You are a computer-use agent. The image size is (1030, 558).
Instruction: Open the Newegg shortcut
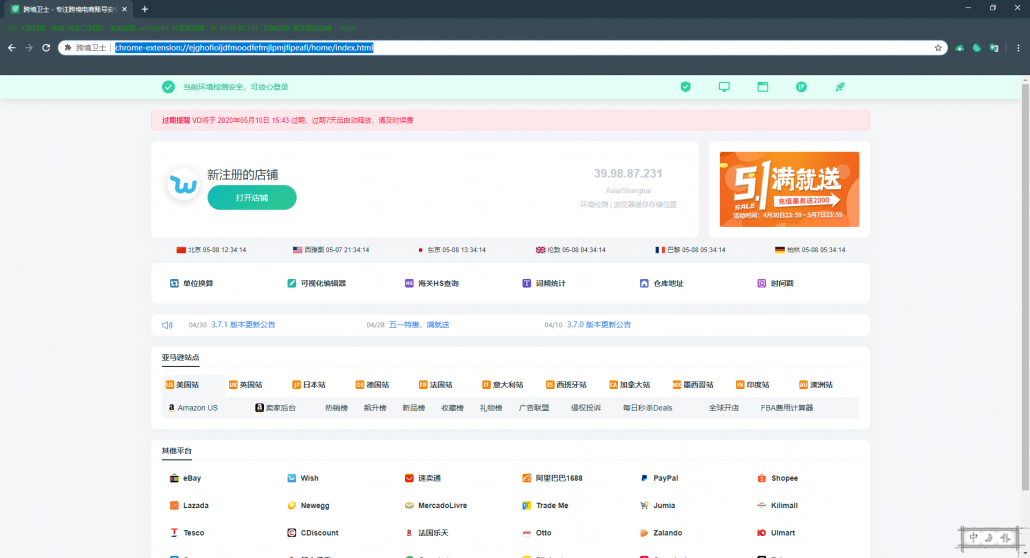pos(308,505)
